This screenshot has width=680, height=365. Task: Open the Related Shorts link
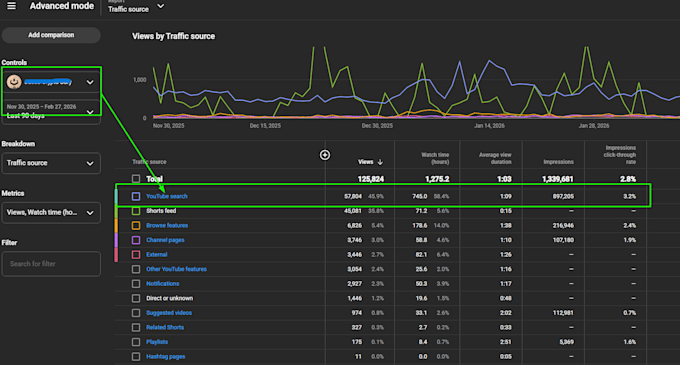(x=165, y=327)
